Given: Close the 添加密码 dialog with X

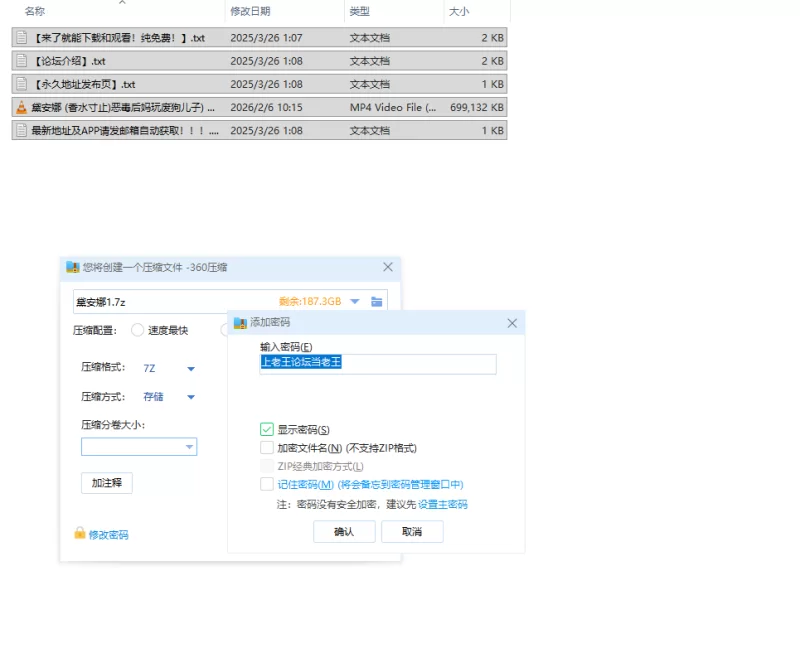Looking at the screenshot, I should click(512, 323).
